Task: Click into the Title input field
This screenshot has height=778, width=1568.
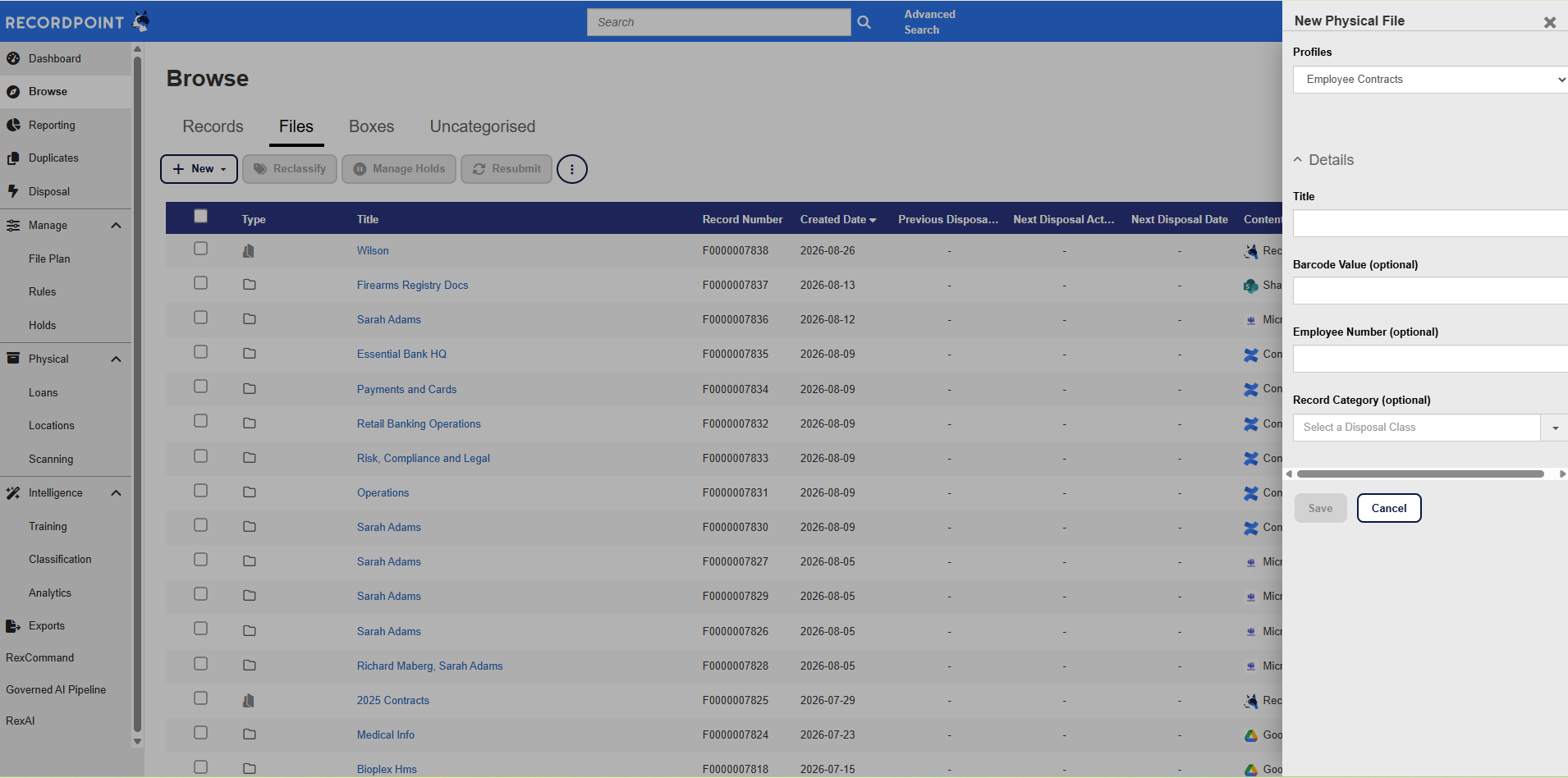Action: 1430,223
